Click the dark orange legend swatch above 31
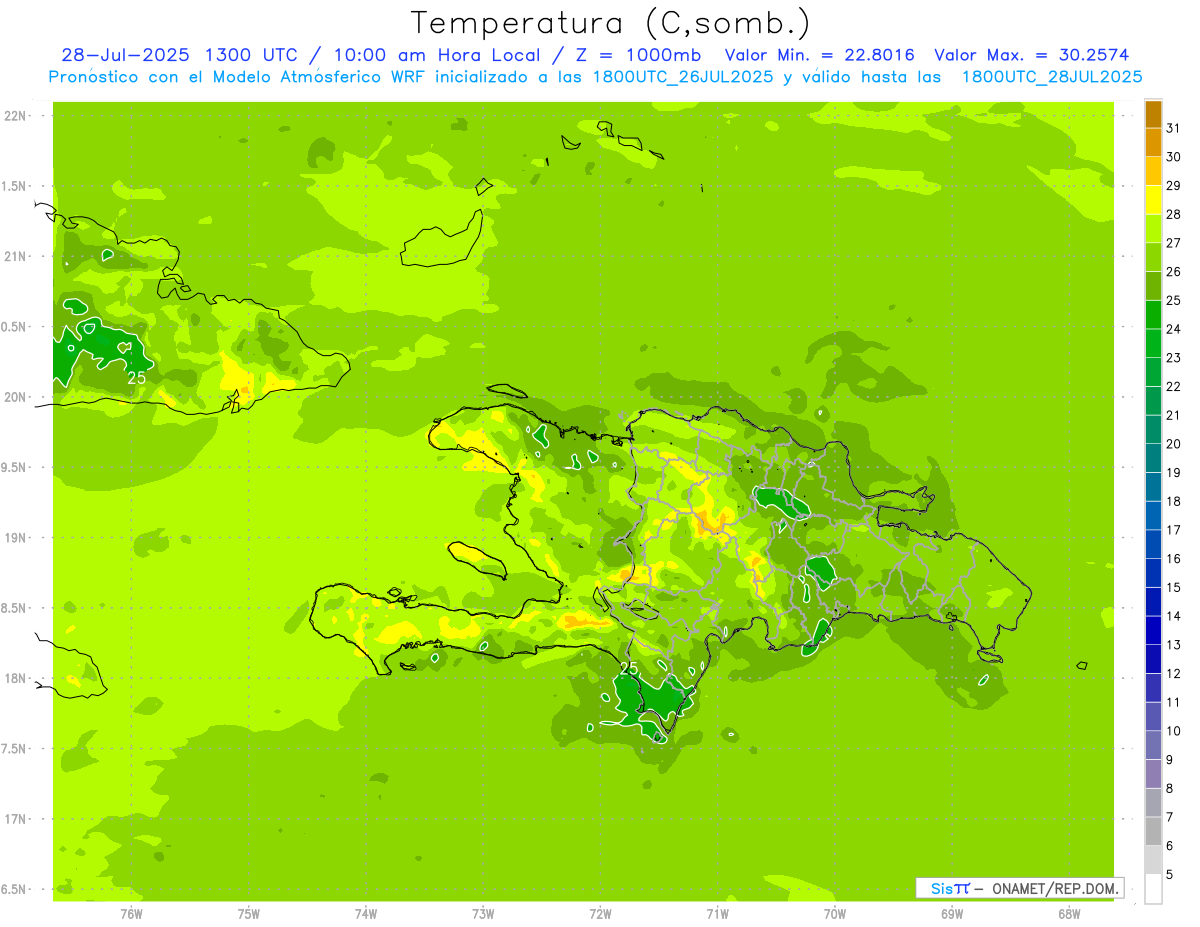 [1153, 114]
